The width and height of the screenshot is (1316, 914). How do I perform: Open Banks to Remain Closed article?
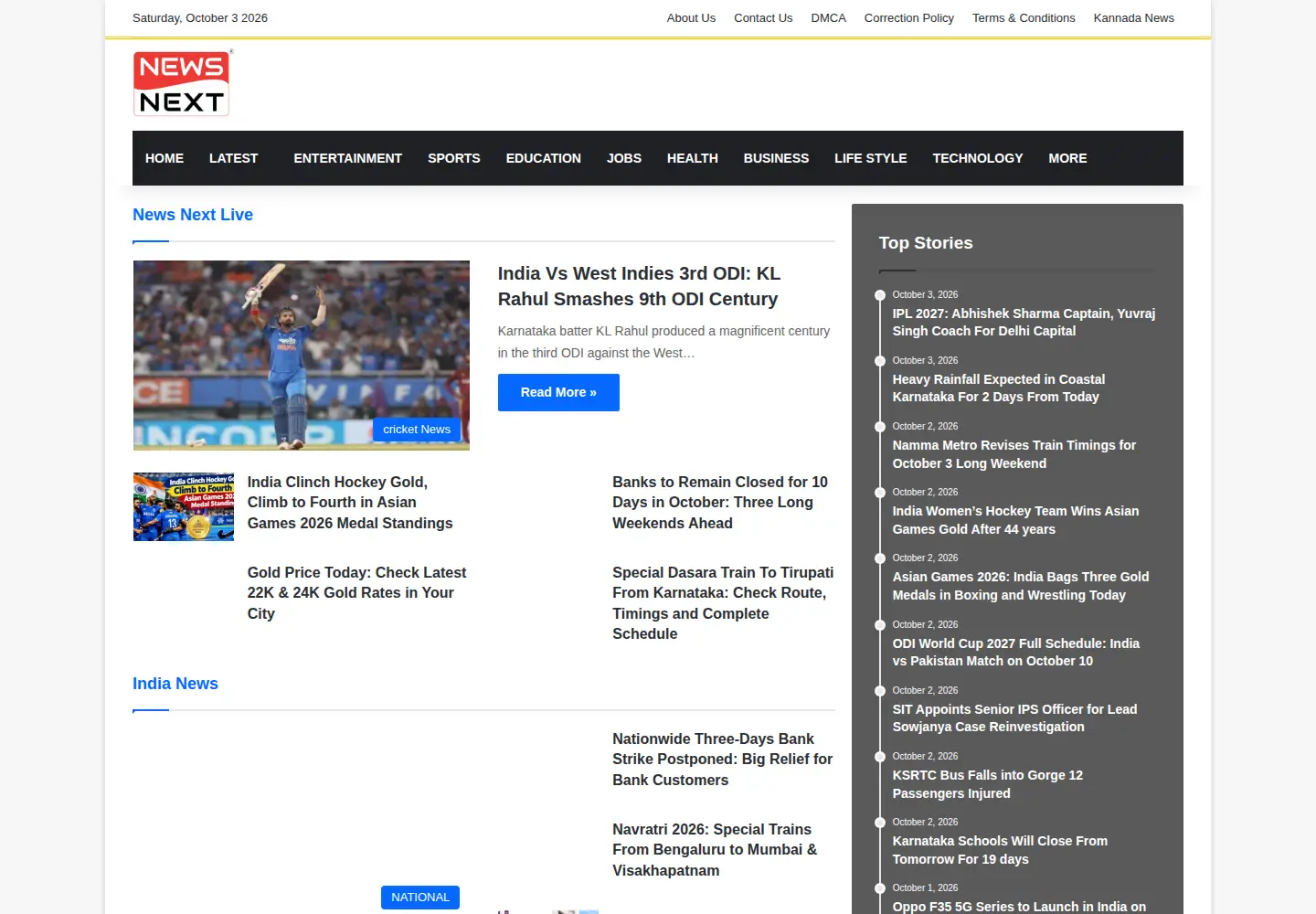720,502
